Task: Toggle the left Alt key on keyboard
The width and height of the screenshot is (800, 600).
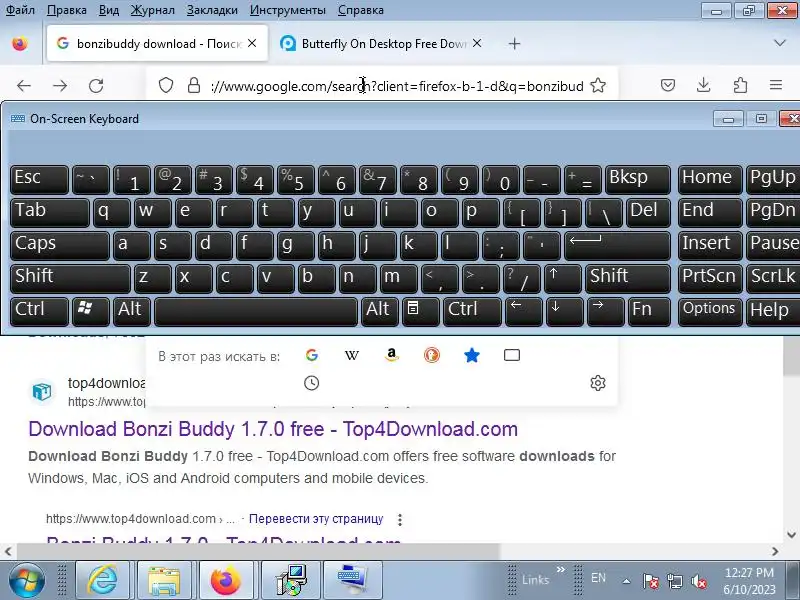Action: point(132,311)
